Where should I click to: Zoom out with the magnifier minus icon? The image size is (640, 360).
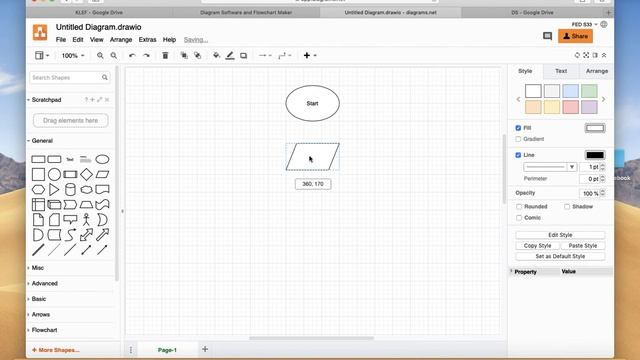pyautogui.click(x=114, y=56)
